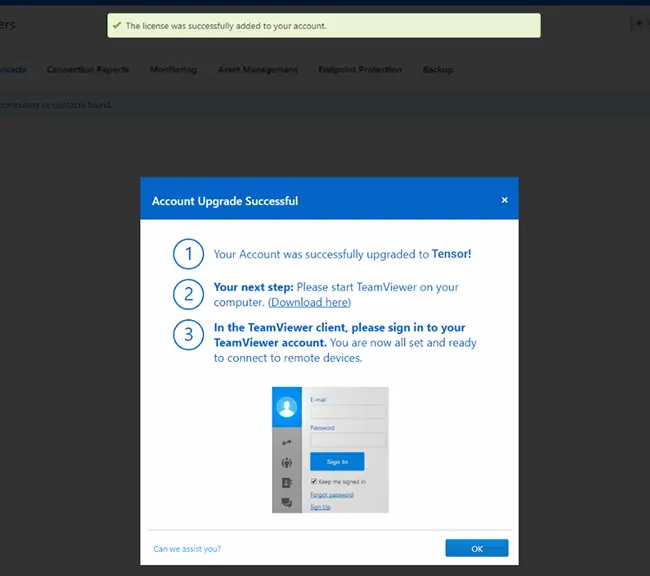650x576 pixels.
Task: Click the Tensor! bold text
Action: coord(451,253)
